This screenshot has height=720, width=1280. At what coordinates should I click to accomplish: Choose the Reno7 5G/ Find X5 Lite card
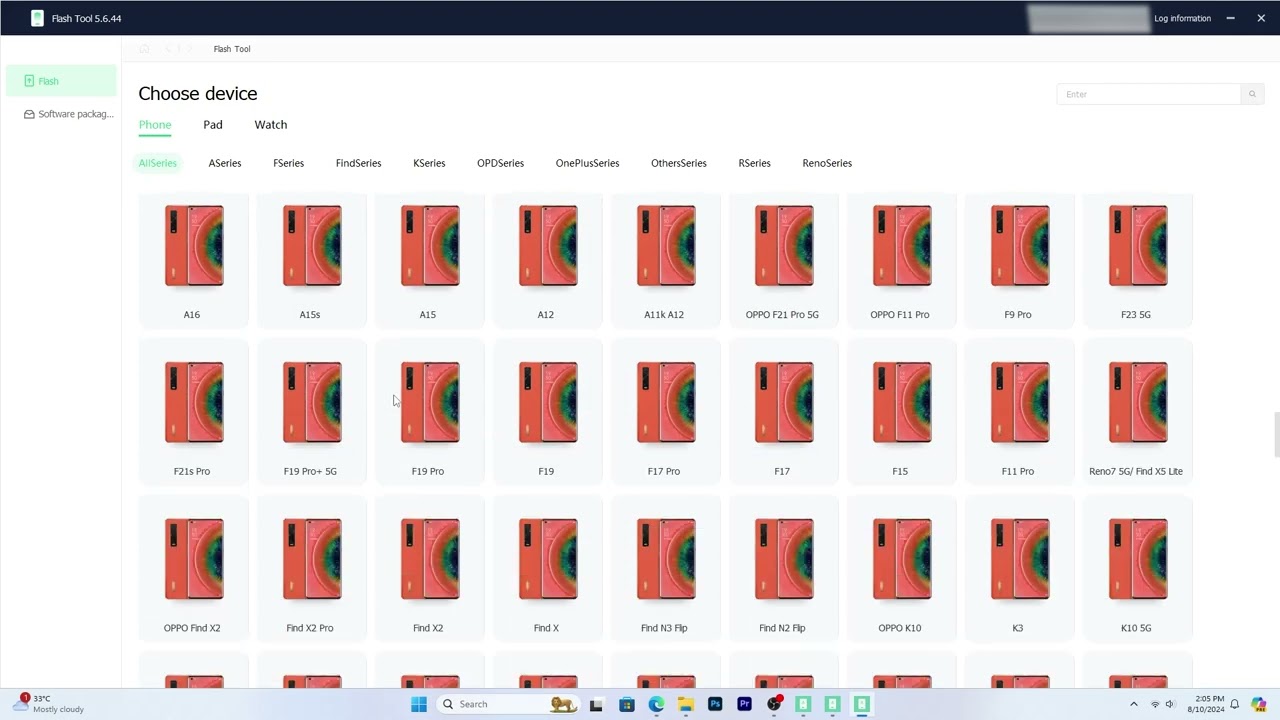coord(1137,412)
